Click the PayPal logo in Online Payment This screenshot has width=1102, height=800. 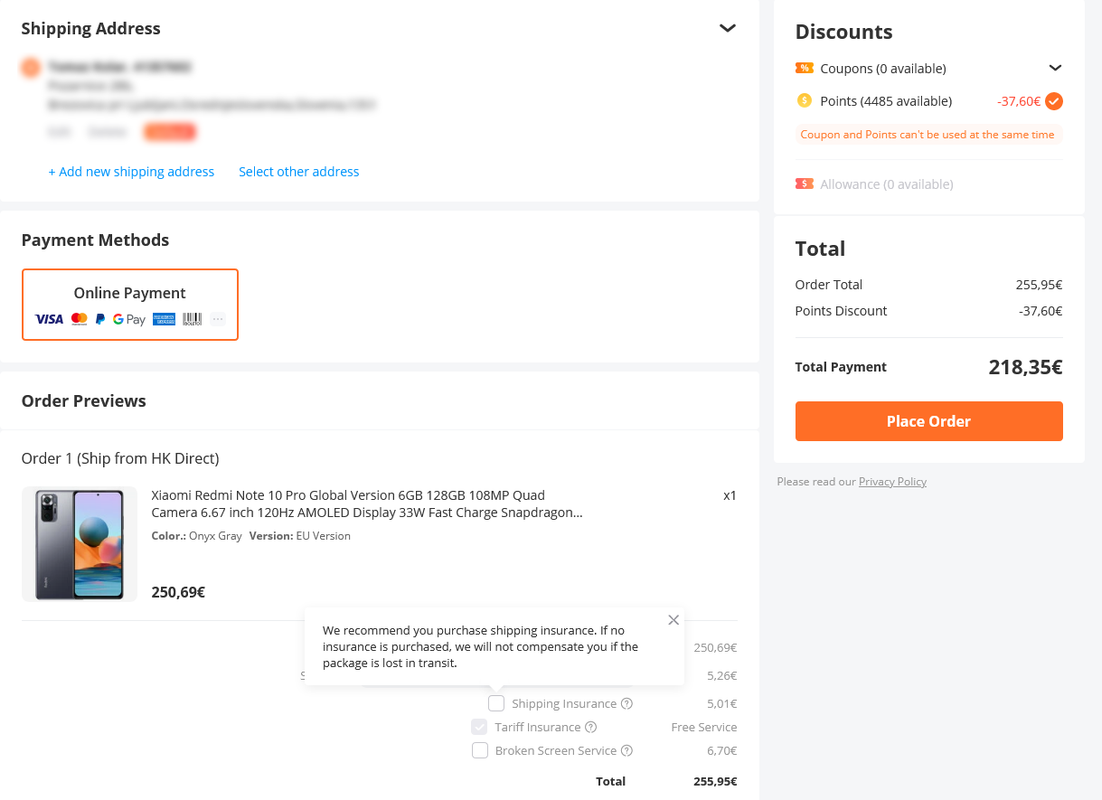tap(101, 319)
